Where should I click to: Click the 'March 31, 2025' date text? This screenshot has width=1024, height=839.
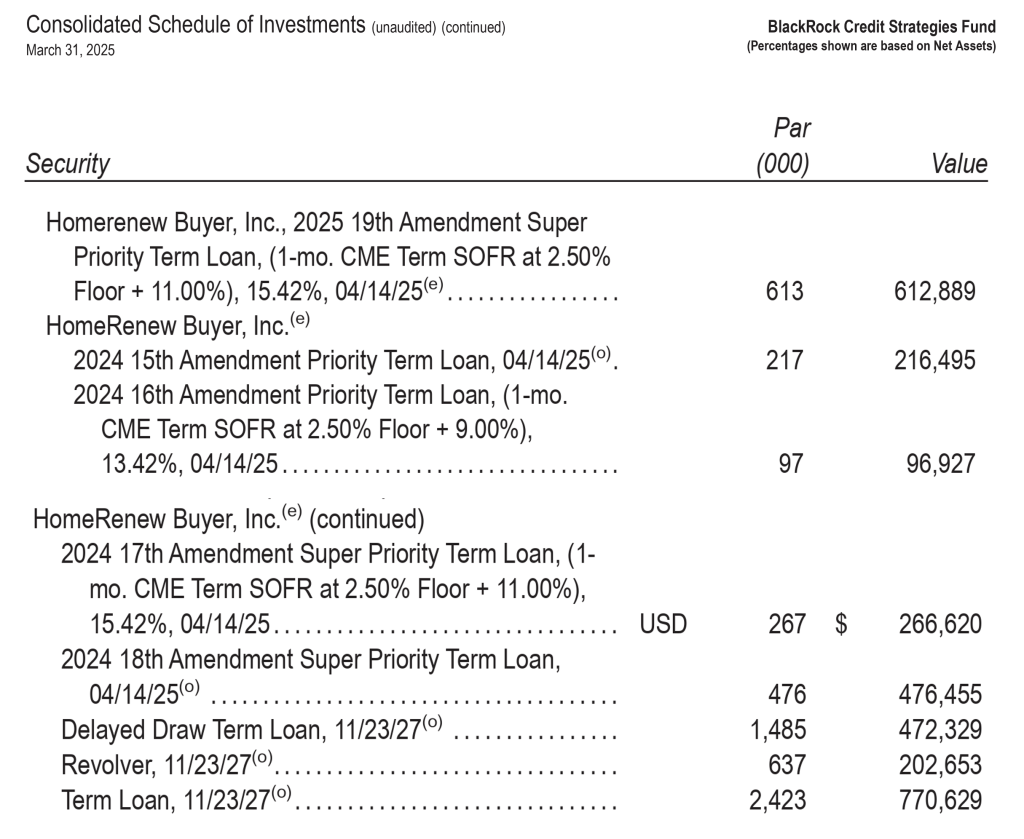[x=70, y=50]
